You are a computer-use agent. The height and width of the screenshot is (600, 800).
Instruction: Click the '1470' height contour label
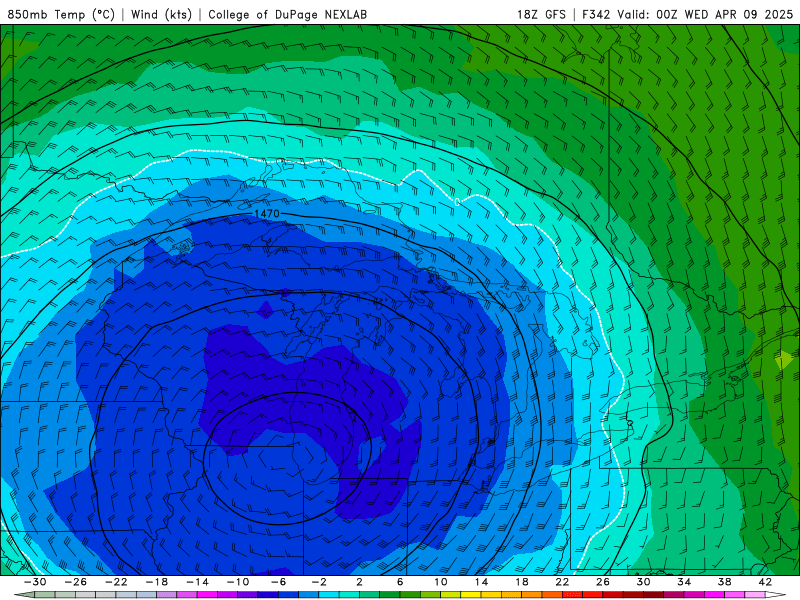click(267, 214)
